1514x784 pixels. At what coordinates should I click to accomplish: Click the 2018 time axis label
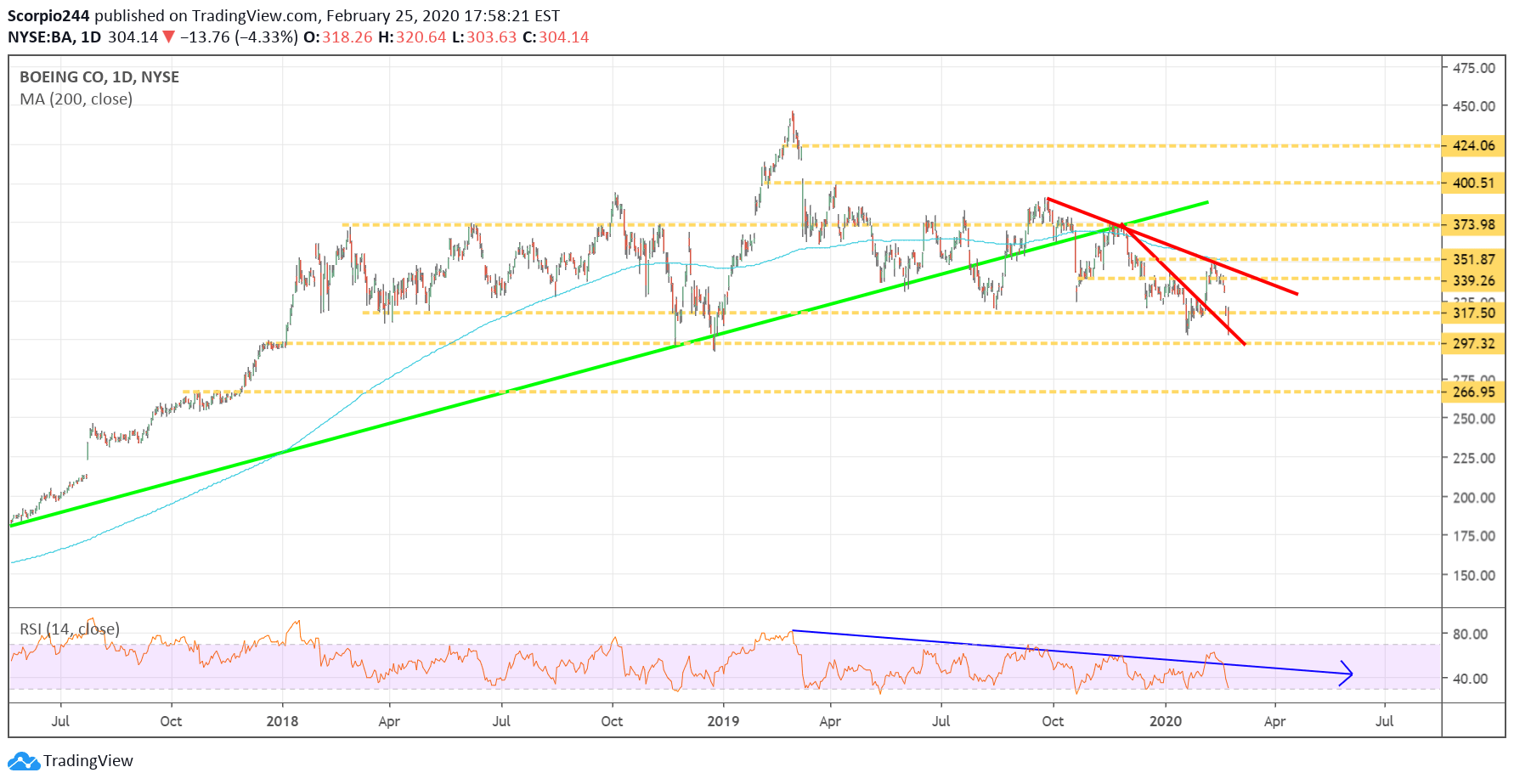pos(282,721)
